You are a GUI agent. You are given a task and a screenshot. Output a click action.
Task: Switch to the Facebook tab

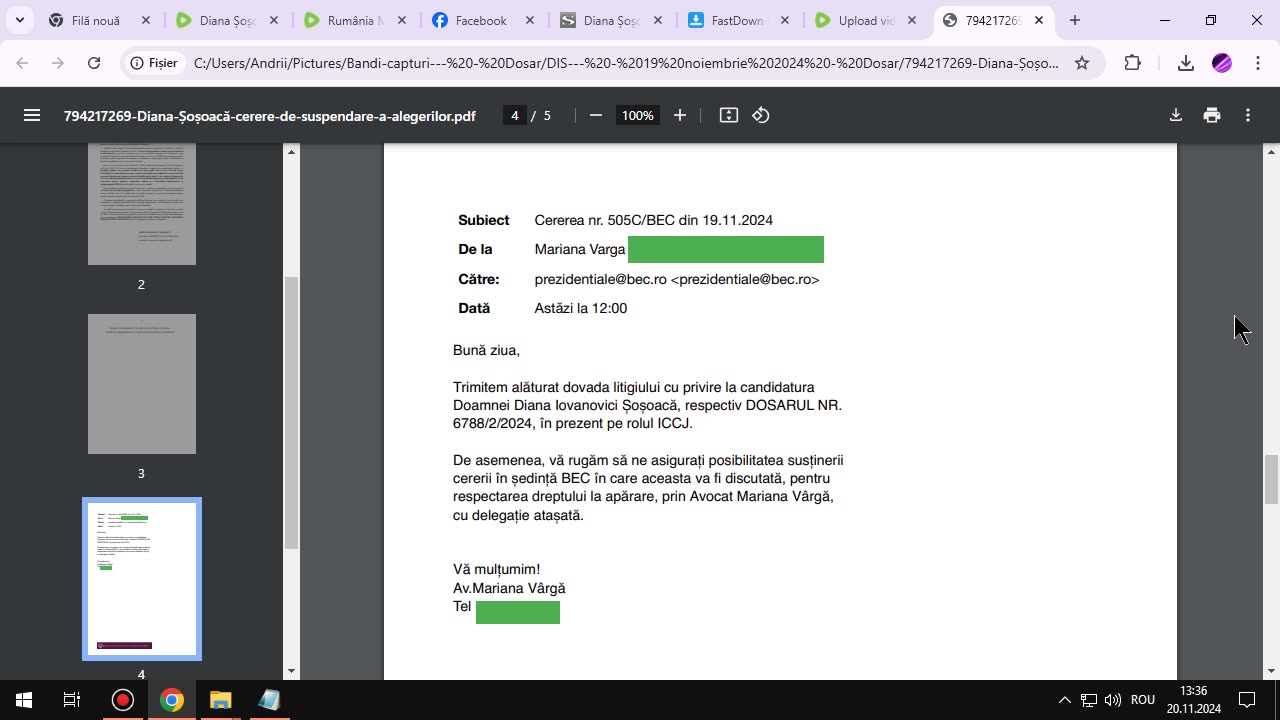(x=485, y=20)
